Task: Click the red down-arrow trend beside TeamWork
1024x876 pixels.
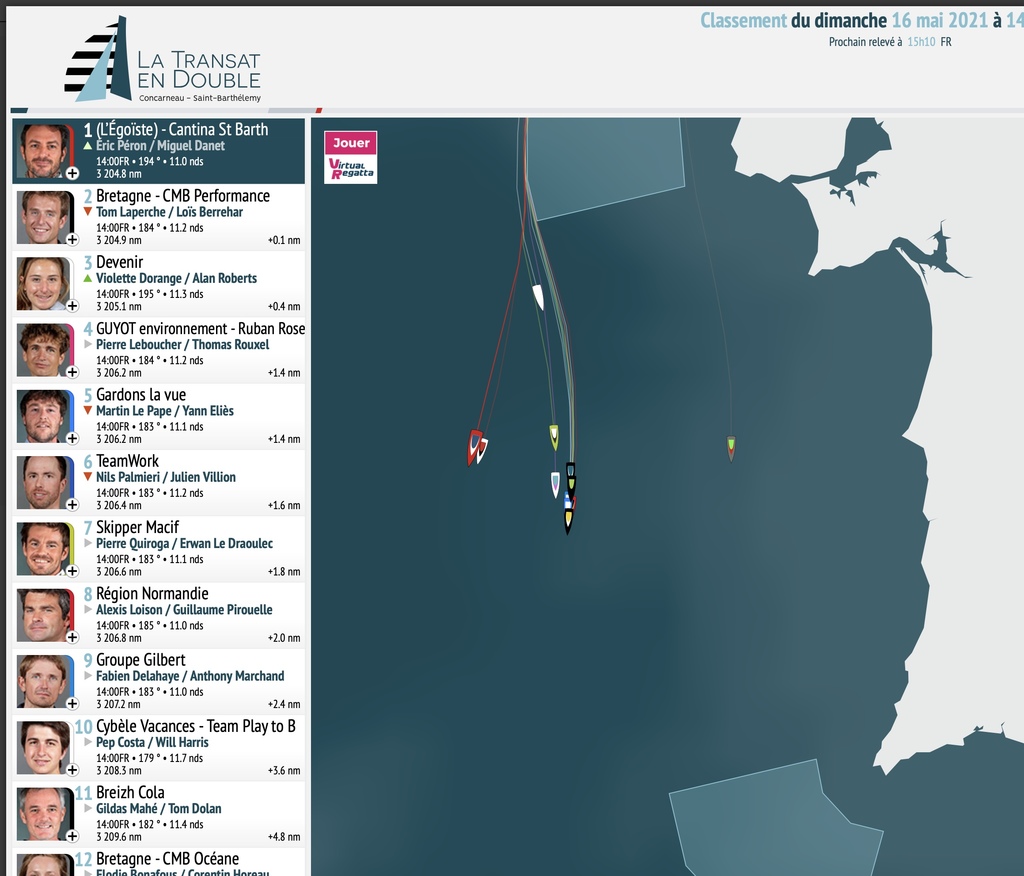Action: pyautogui.click(x=88, y=477)
